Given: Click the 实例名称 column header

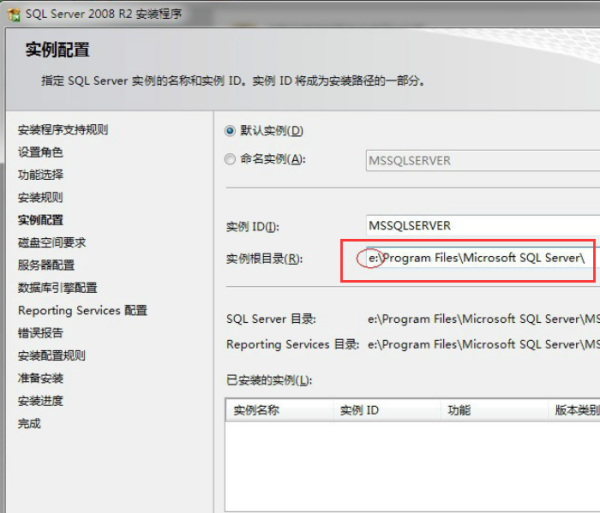Looking at the screenshot, I should tap(280, 410).
